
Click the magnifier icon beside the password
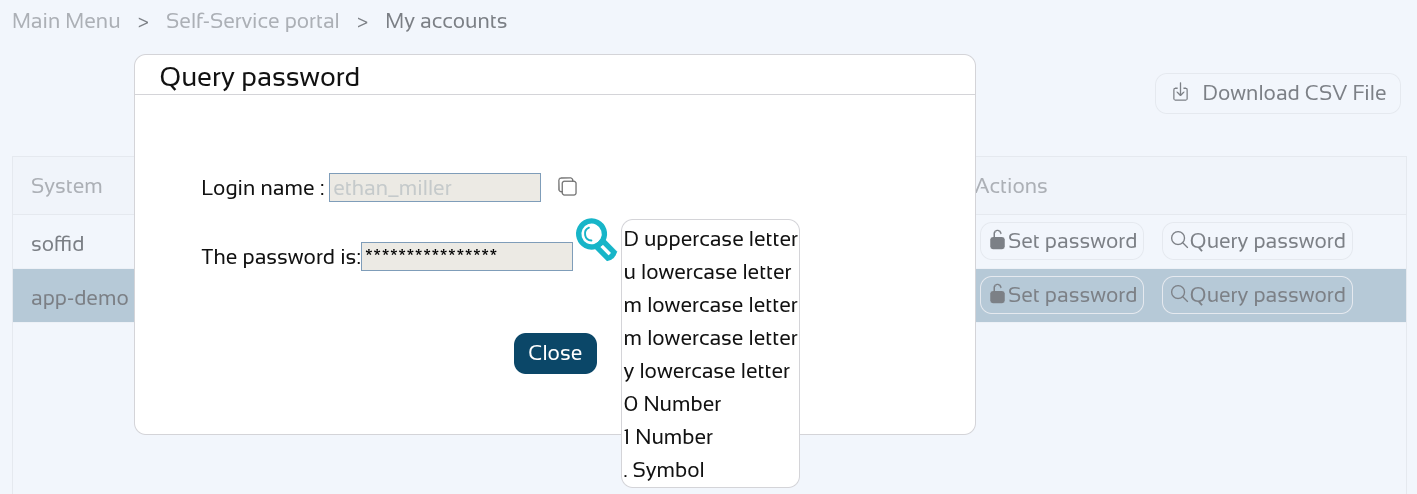point(596,240)
